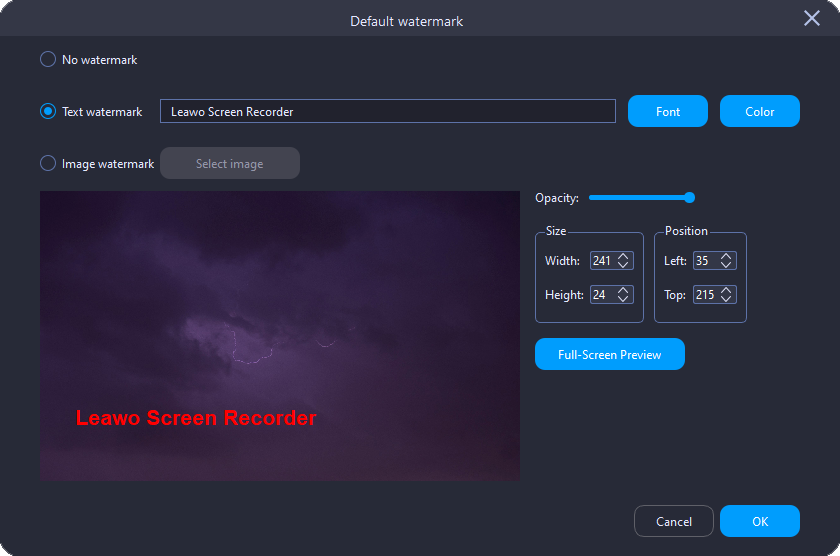Screen dimensions: 840x556
Task: Increase the Left position with up arrow
Action: tap(726, 257)
